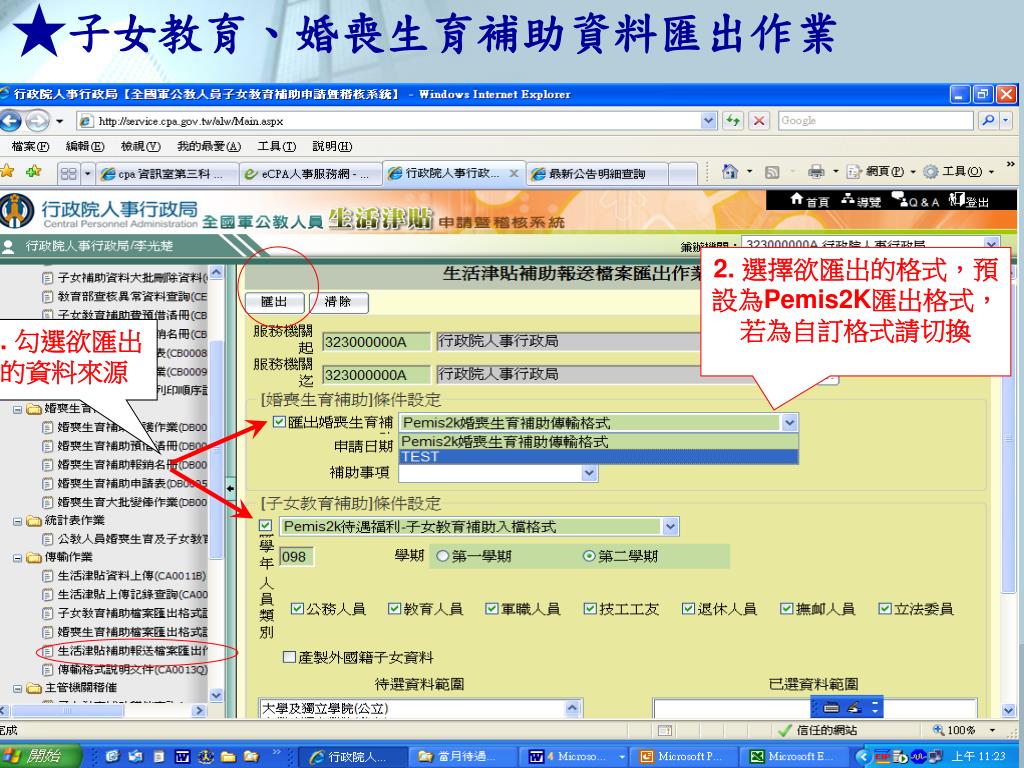
Task: Open the address bar URL dropdown
Action: 709,121
